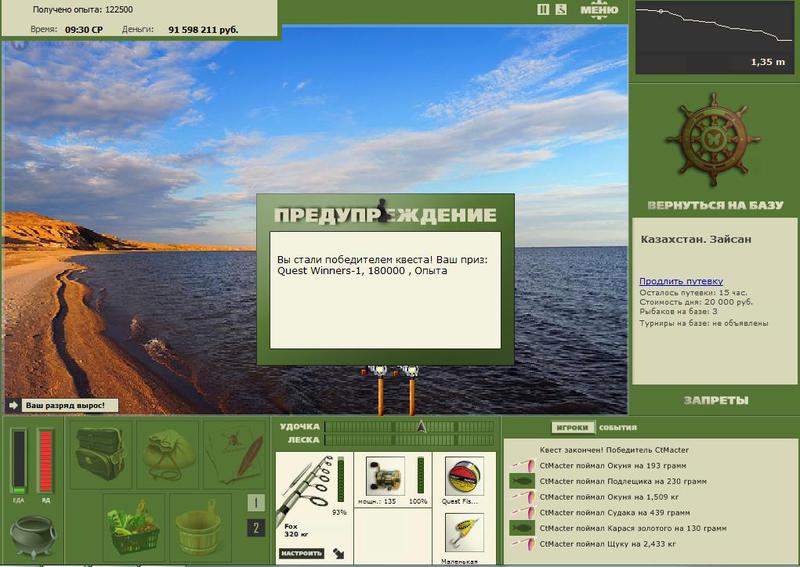The height and width of the screenshot is (567, 800).
Task: Click the fisherman icon beside pause
Action: pyautogui.click(x=561, y=9)
